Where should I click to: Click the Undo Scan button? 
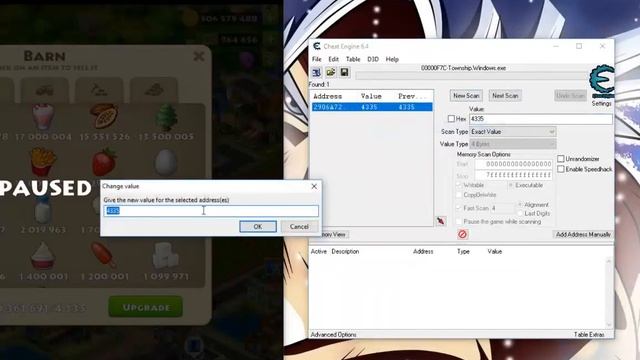point(570,96)
